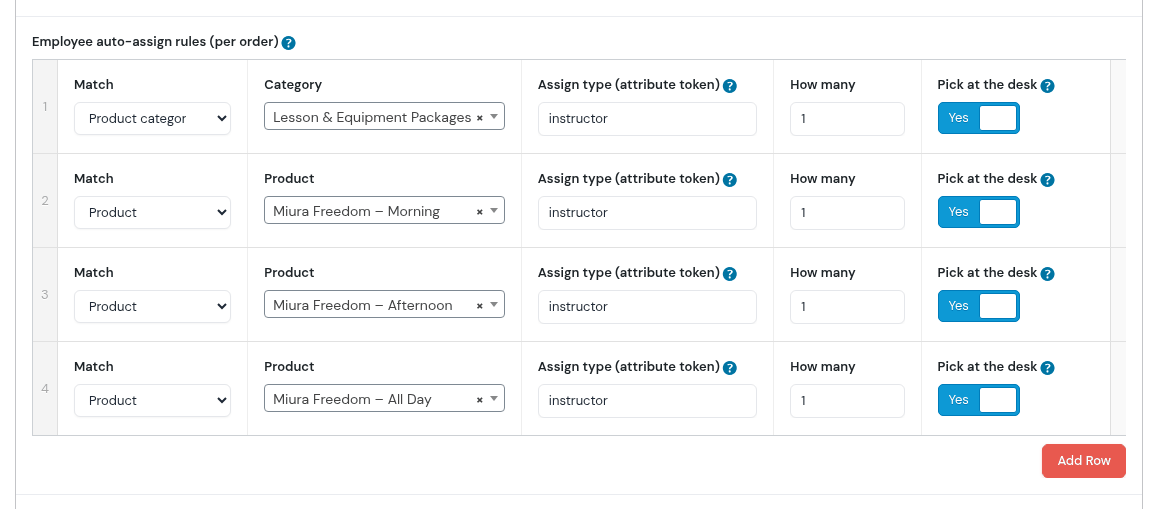This screenshot has height=509, width=1158.
Task: Remove Miura Freedom – All Day selection with x
Action: (x=479, y=400)
